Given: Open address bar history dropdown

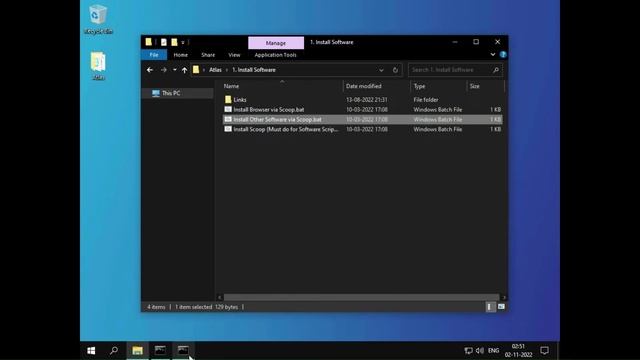Looking at the screenshot, I should point(381,70).
